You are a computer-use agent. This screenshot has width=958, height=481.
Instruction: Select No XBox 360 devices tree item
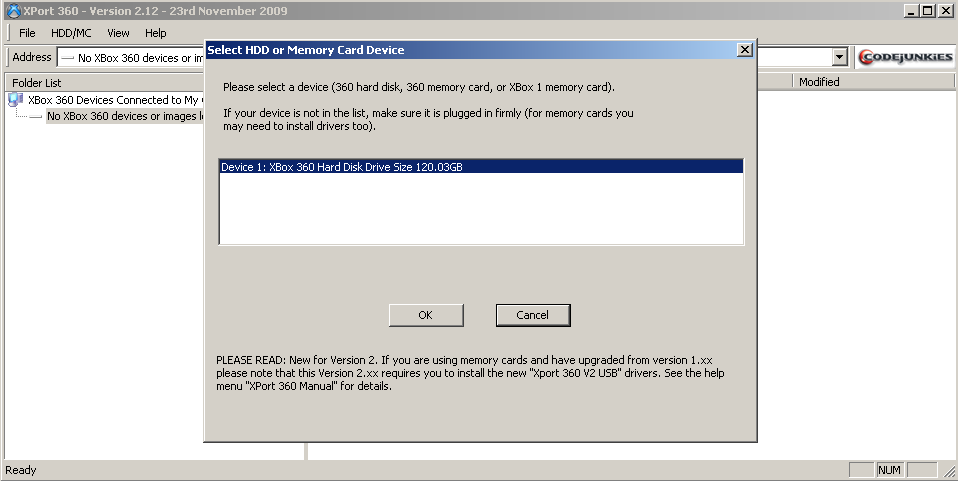125,116
